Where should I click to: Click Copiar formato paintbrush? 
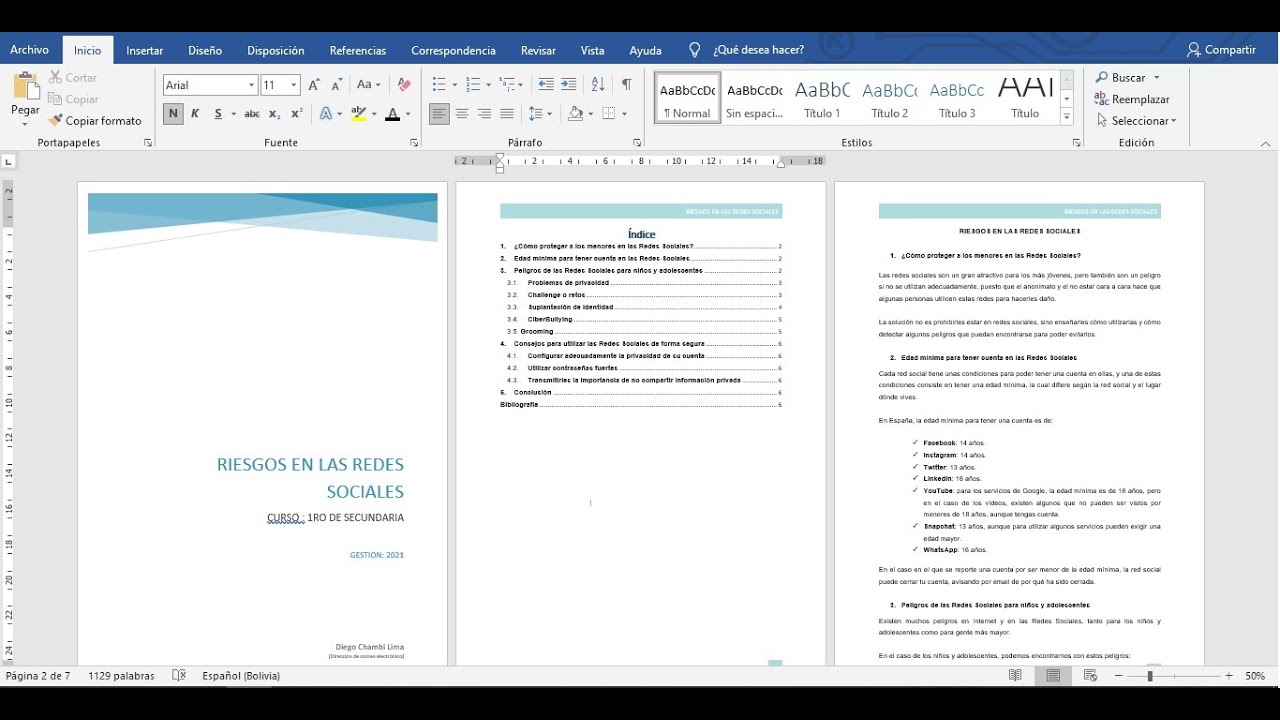95,120
